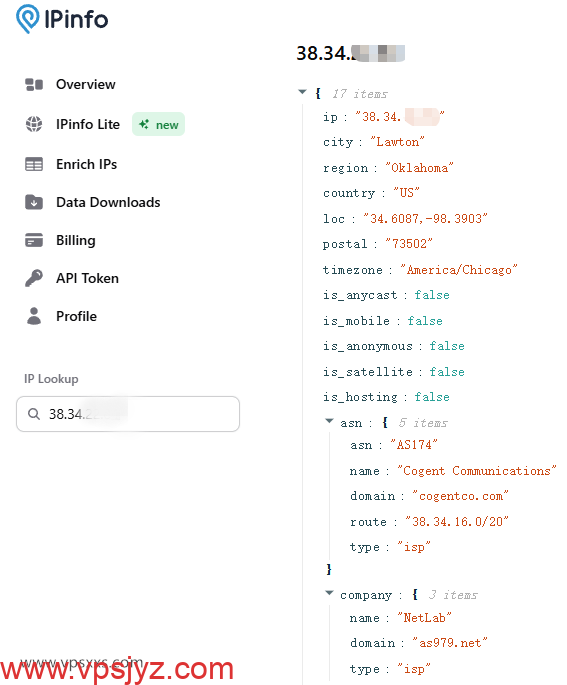
Task: Open the Billing page
Action: pyautogui.click(x=76, y=240)
